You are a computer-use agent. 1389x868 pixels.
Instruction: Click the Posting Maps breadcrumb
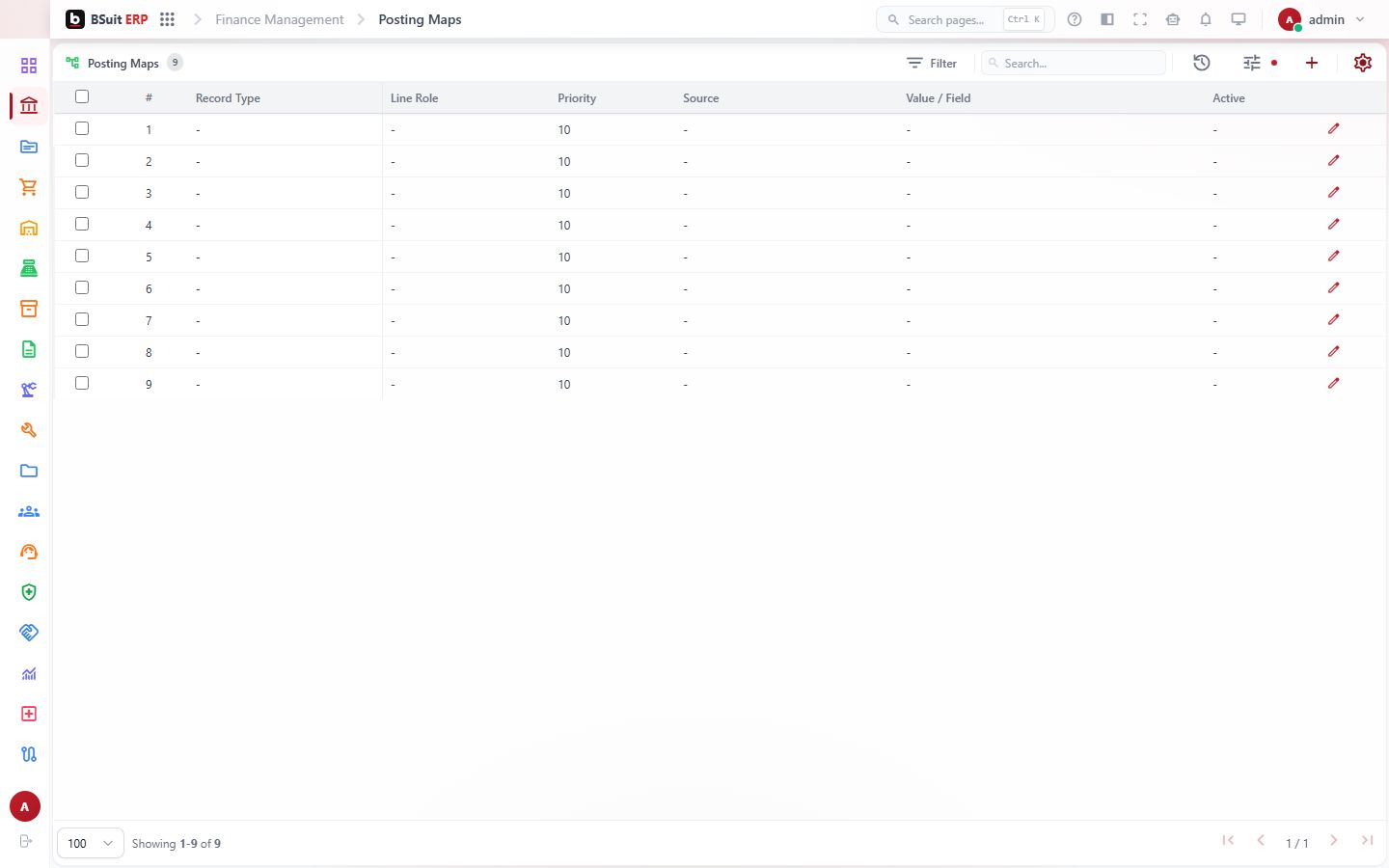420,19
